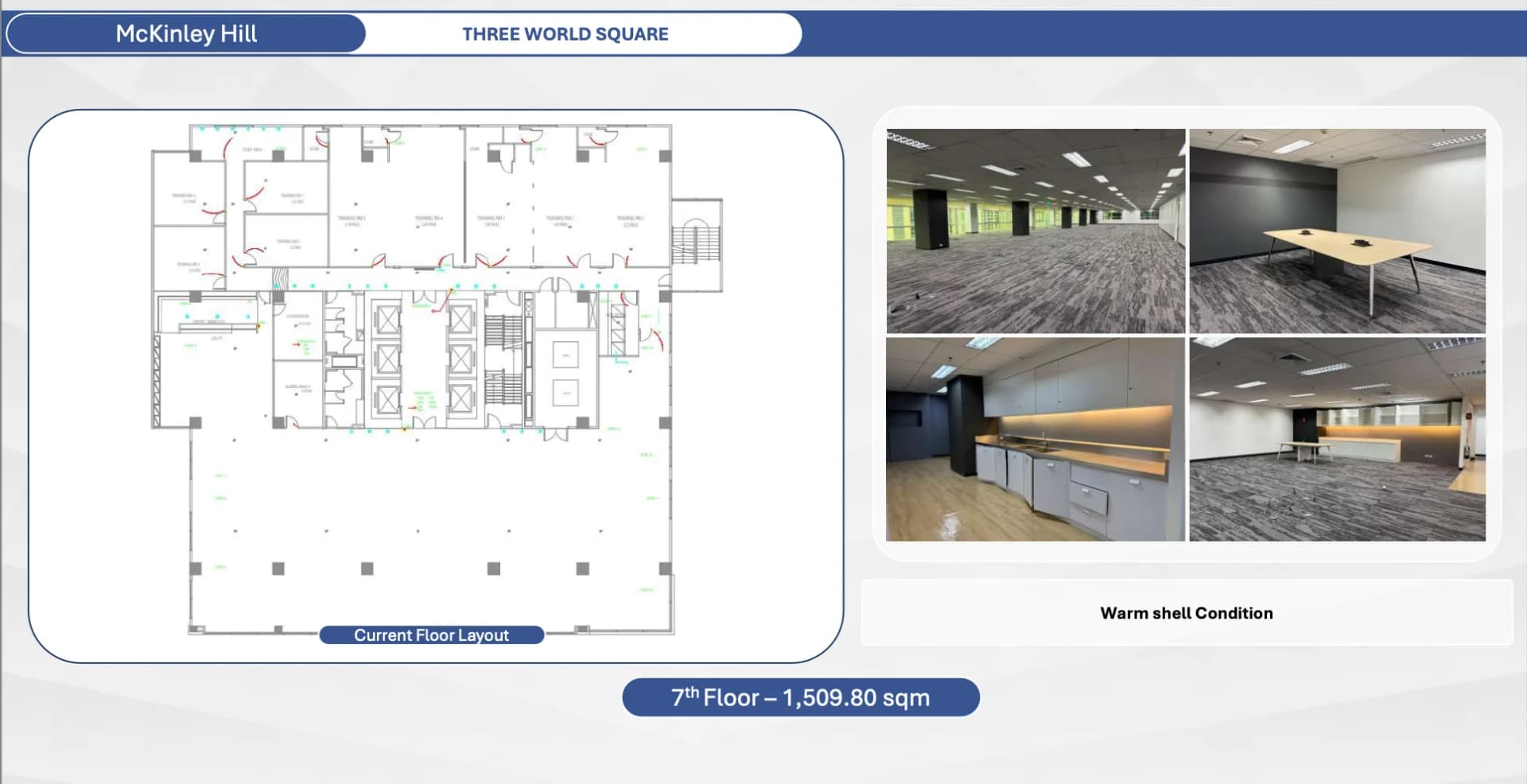Screen dimensions: 1527x784
Task: Click the Current Floor Layout label
Action: 432,635
